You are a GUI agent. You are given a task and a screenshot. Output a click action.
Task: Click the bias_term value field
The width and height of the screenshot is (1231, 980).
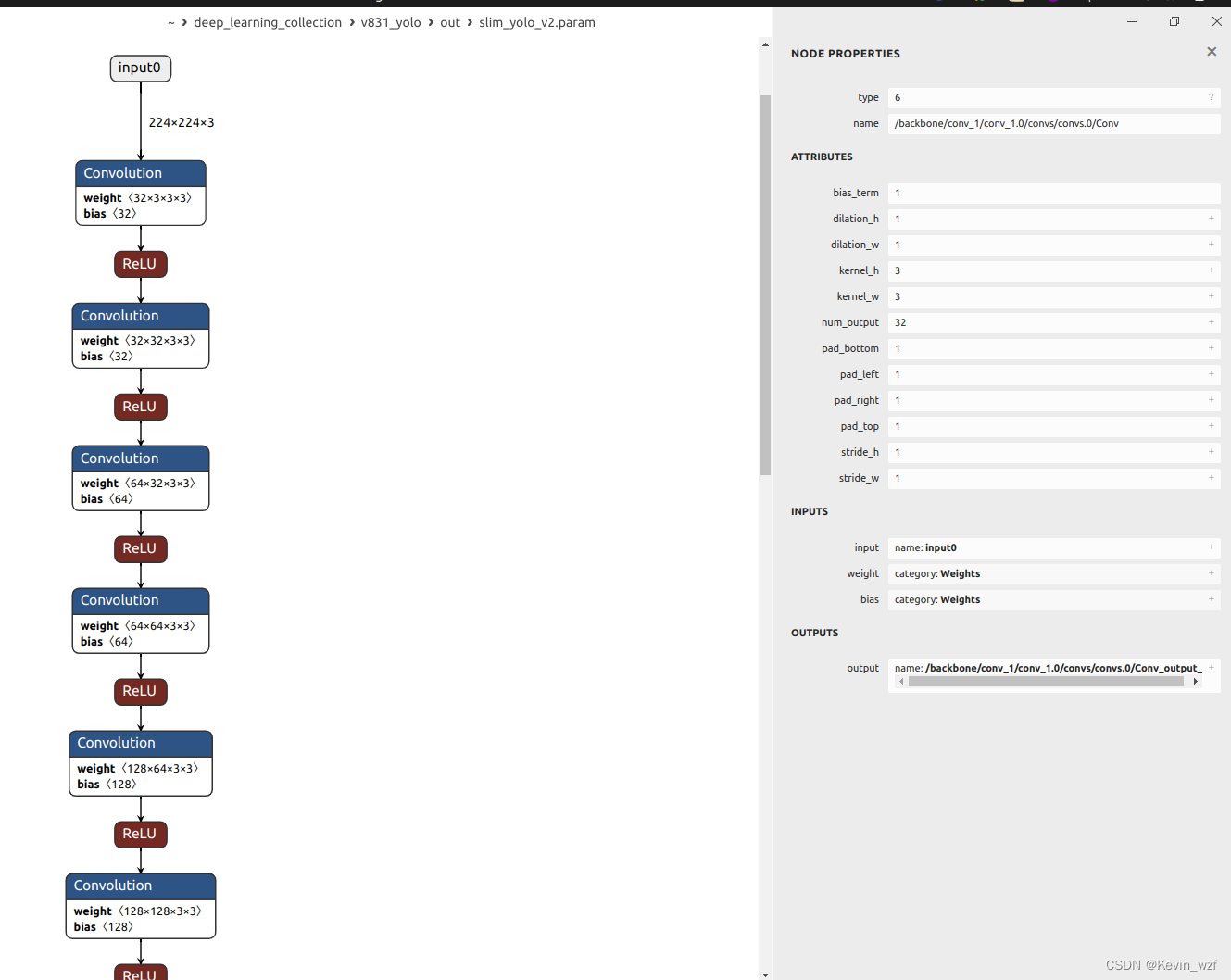pos(1054,193)
